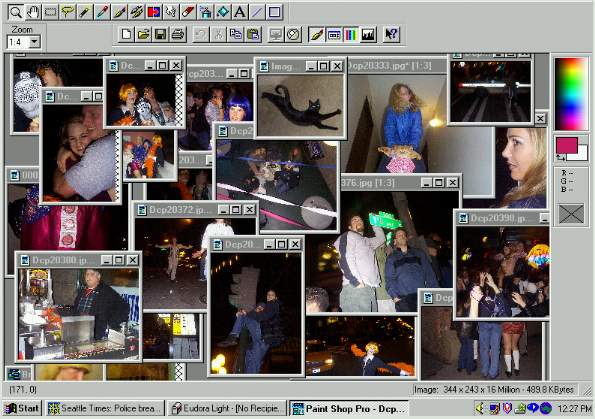
Task: Click the magenta foreground color swatch
Action: click(x=567, y=145)
